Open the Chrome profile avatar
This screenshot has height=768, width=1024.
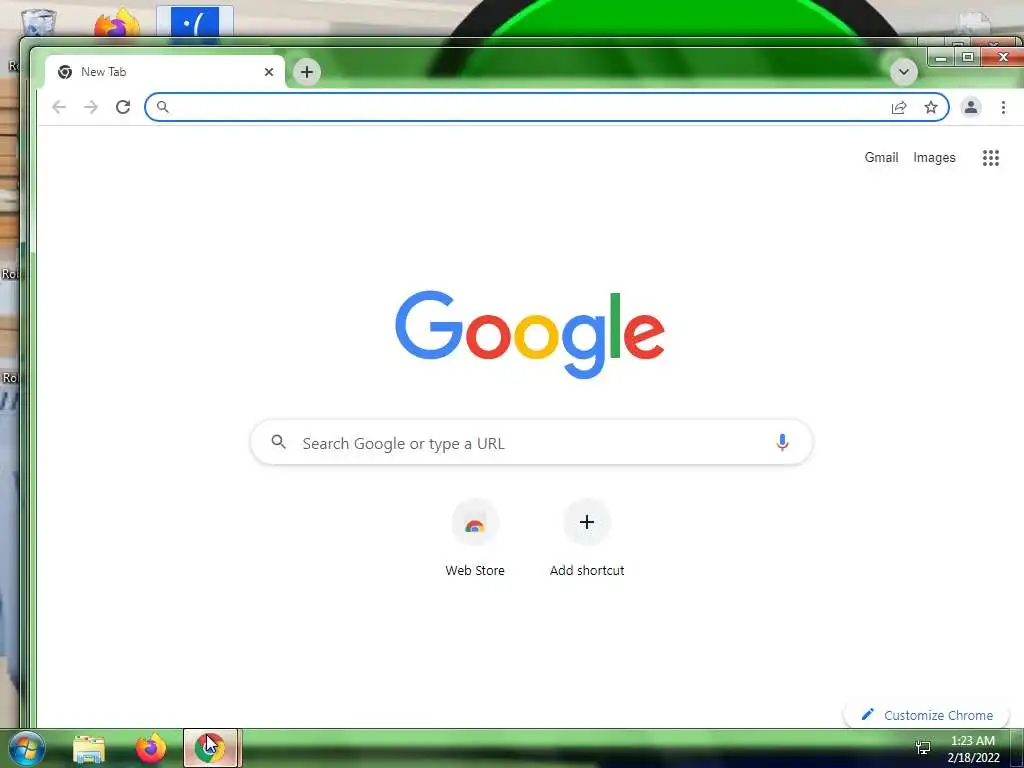pyautogui.click(x=971, y=107)
